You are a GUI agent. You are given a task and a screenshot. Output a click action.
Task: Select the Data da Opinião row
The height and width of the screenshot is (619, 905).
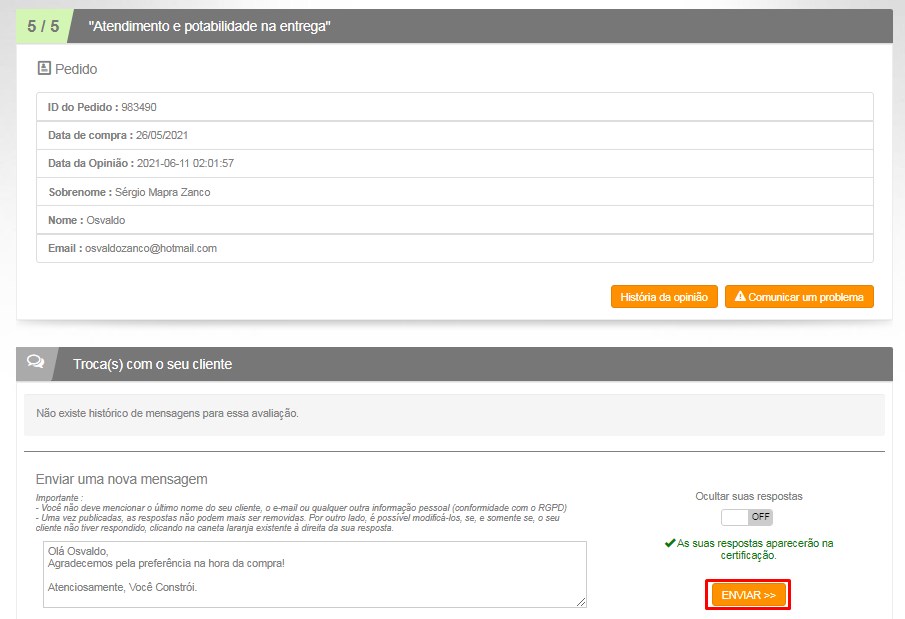(454, 163)
